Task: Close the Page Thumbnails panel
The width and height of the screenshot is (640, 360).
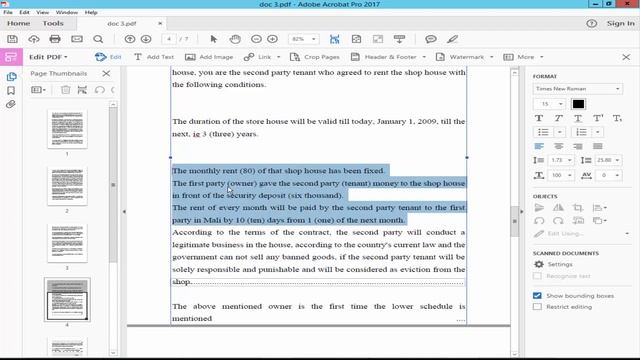Action: pyautogui.click(x=106, y=73)
